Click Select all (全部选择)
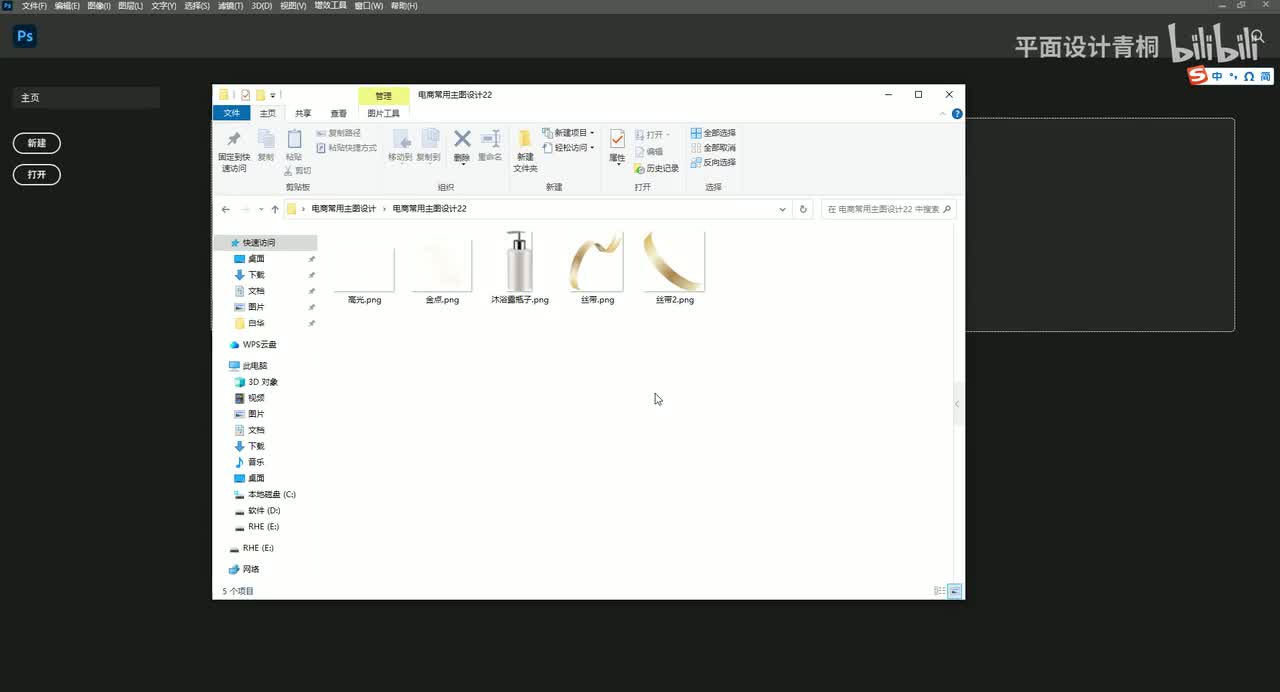 tap(713, 133)
